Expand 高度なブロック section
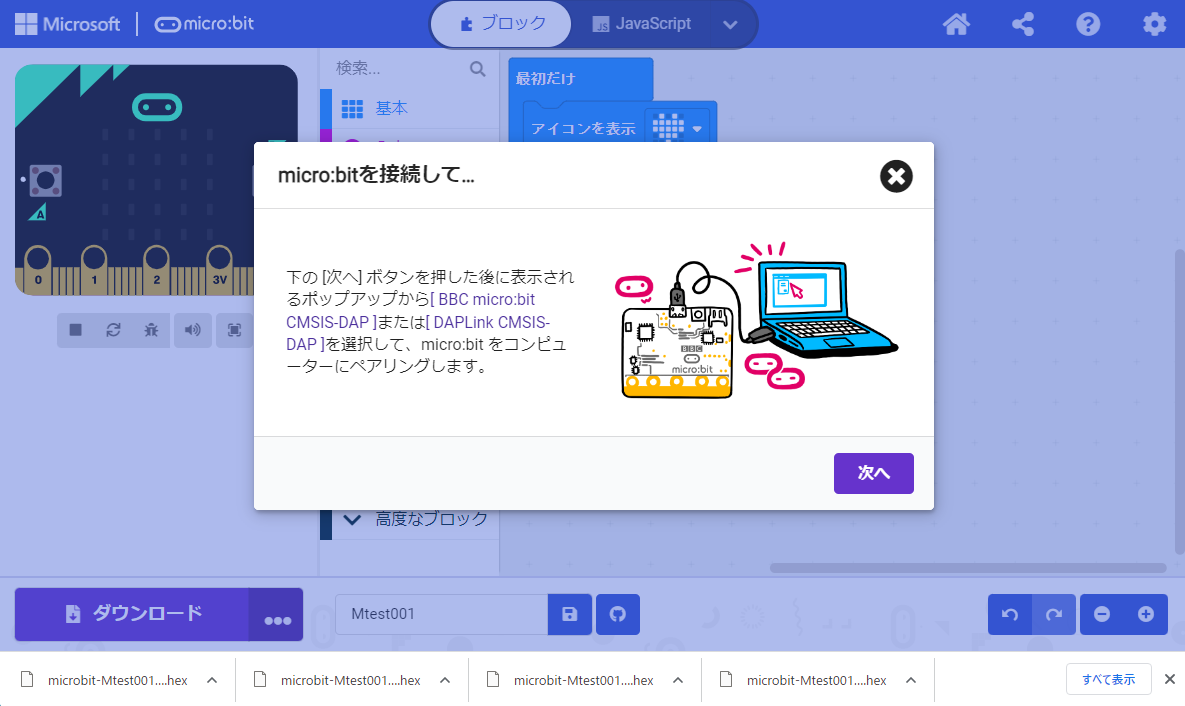Screen dimensions: 1185x706 pos(409,519)
